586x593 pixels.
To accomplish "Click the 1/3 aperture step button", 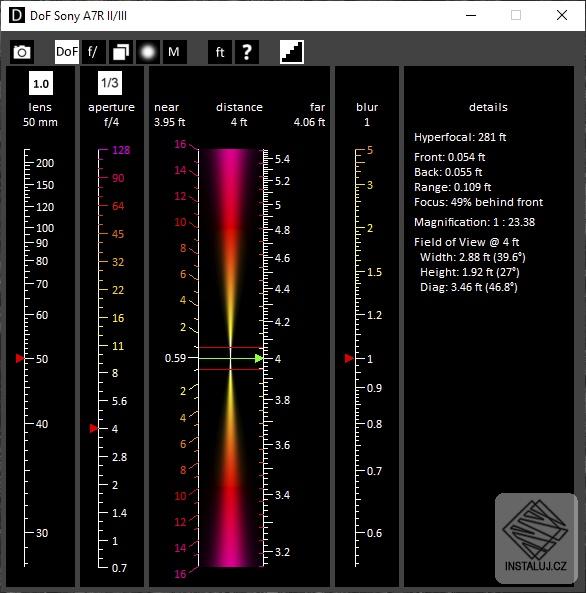I will click(x=110, y=83).
